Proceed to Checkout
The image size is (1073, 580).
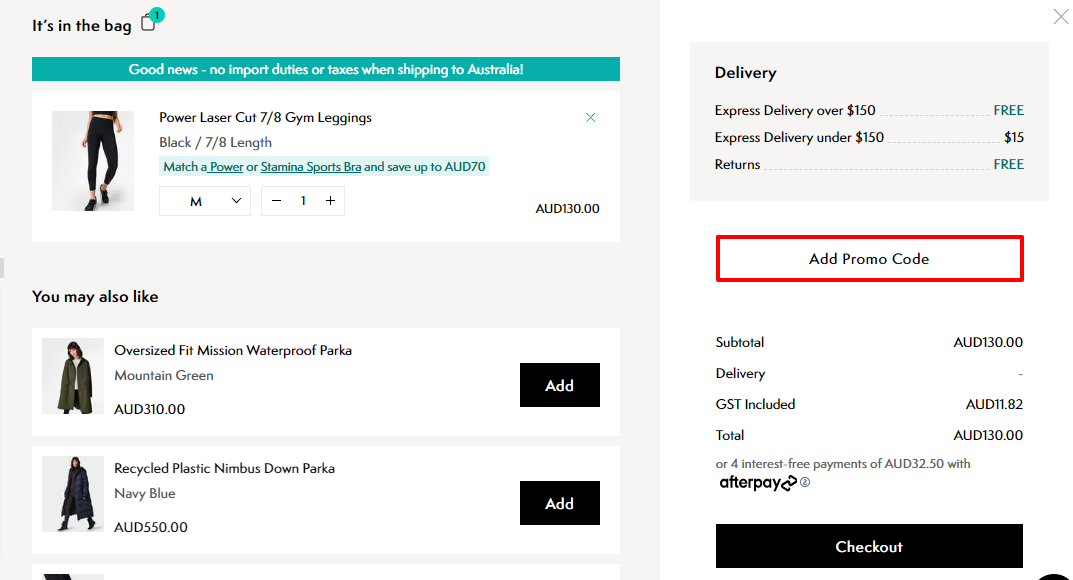tap(869, 546)
